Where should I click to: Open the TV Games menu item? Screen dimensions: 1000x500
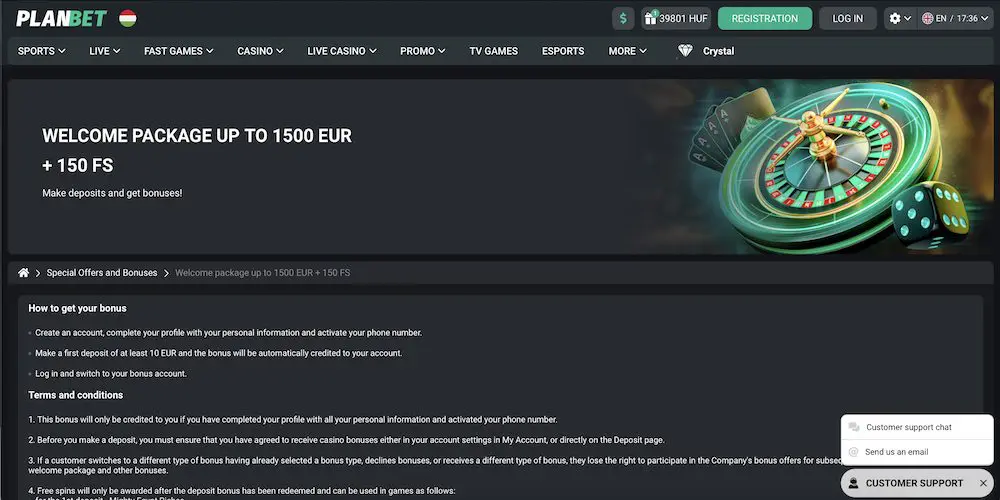tap(494, 51)
